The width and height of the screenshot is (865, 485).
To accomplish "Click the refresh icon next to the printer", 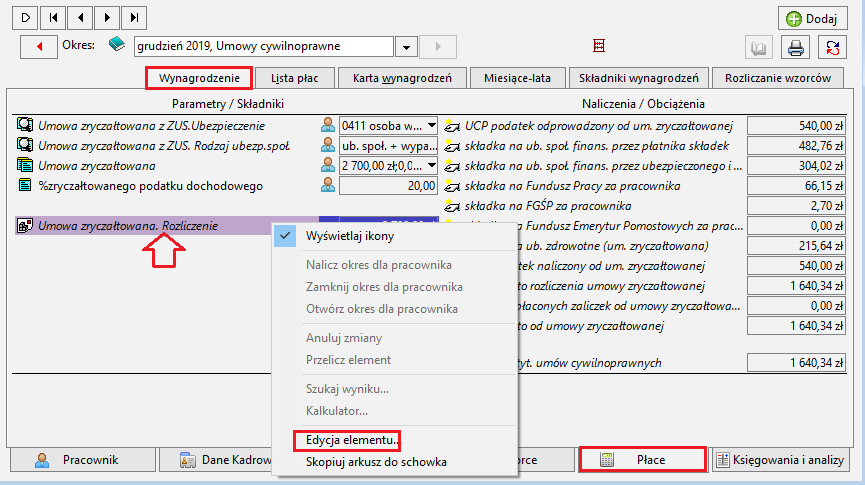I will [832, 47].
